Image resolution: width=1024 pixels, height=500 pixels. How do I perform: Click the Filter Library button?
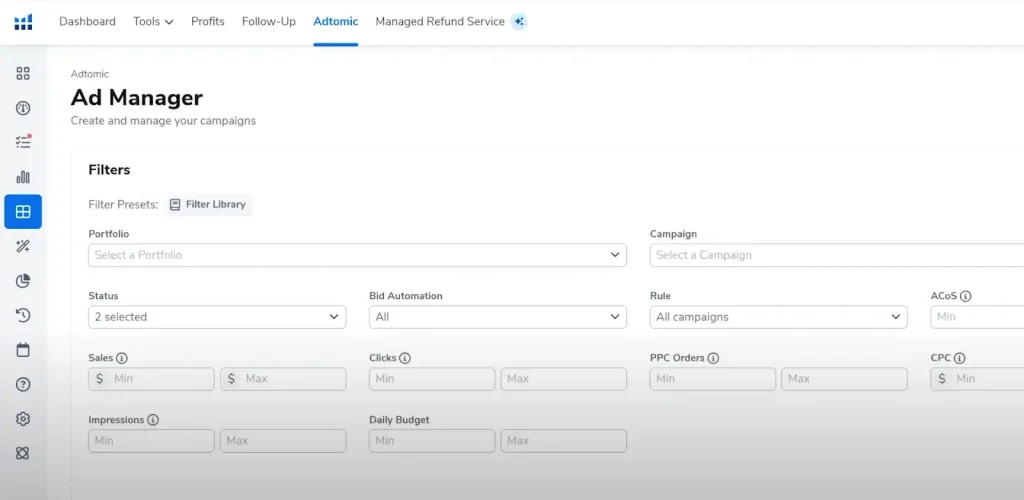(x=208, y=205)
